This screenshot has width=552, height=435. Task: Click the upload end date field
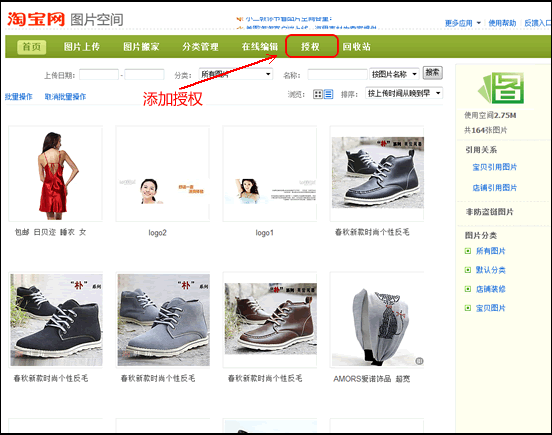tap(144, 75)
